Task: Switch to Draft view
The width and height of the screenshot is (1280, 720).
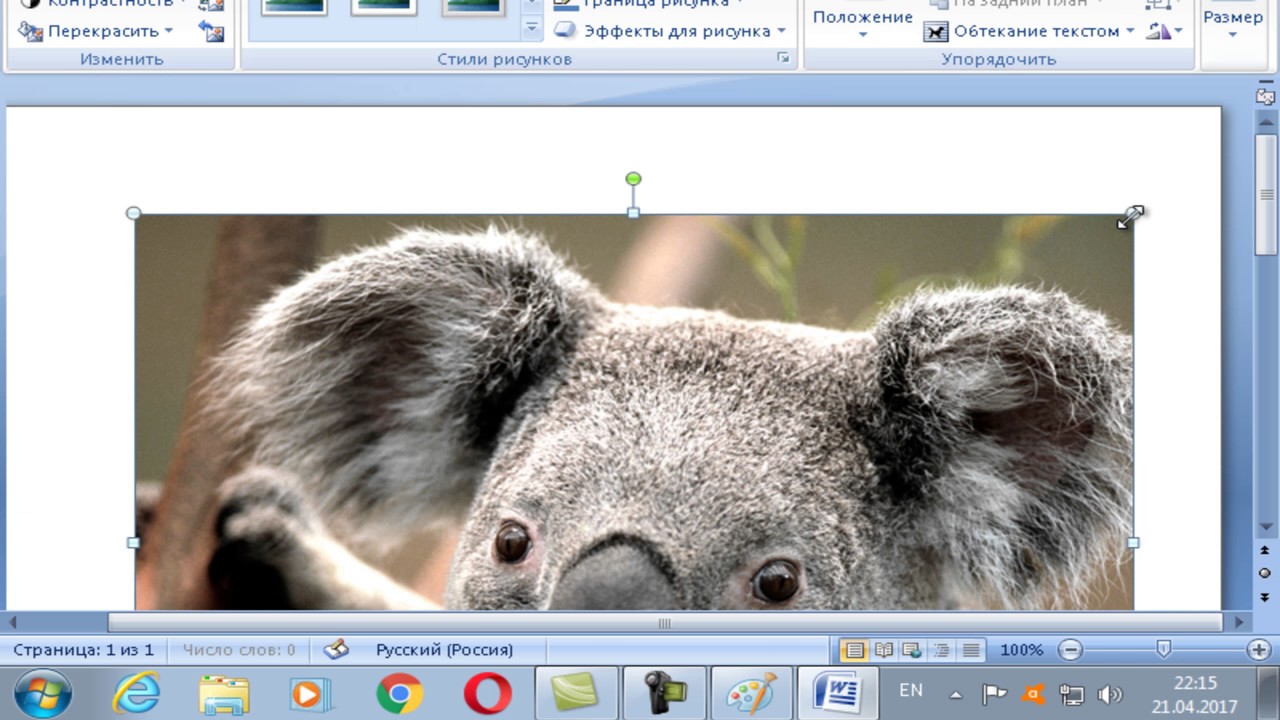Action: [x=971, y=650]
